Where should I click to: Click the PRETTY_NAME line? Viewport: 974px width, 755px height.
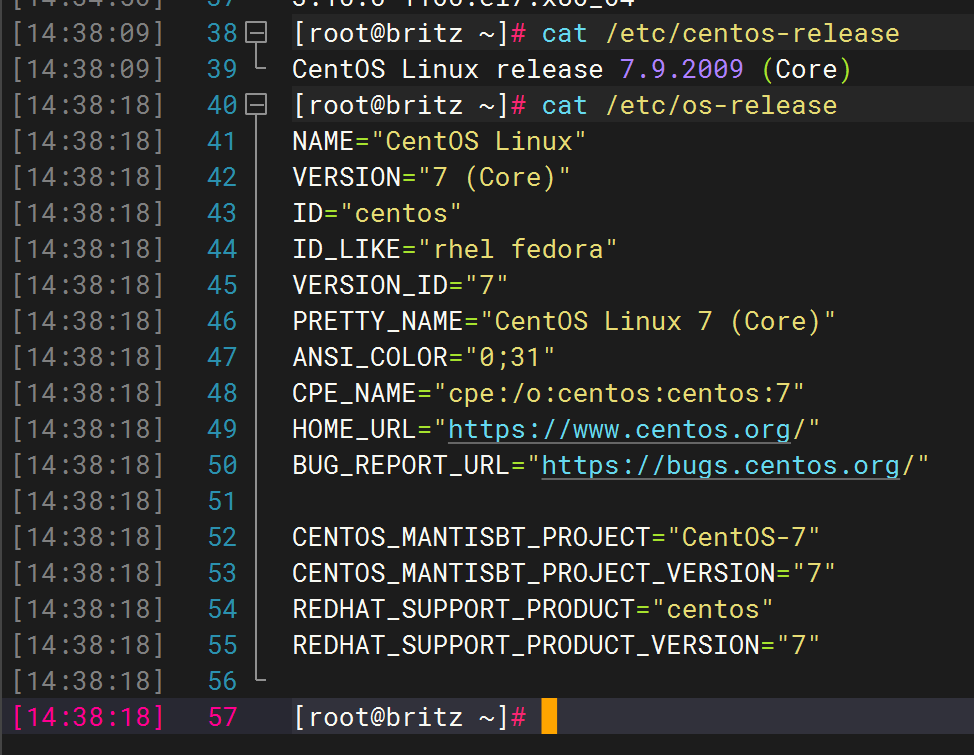pos(564,321)
